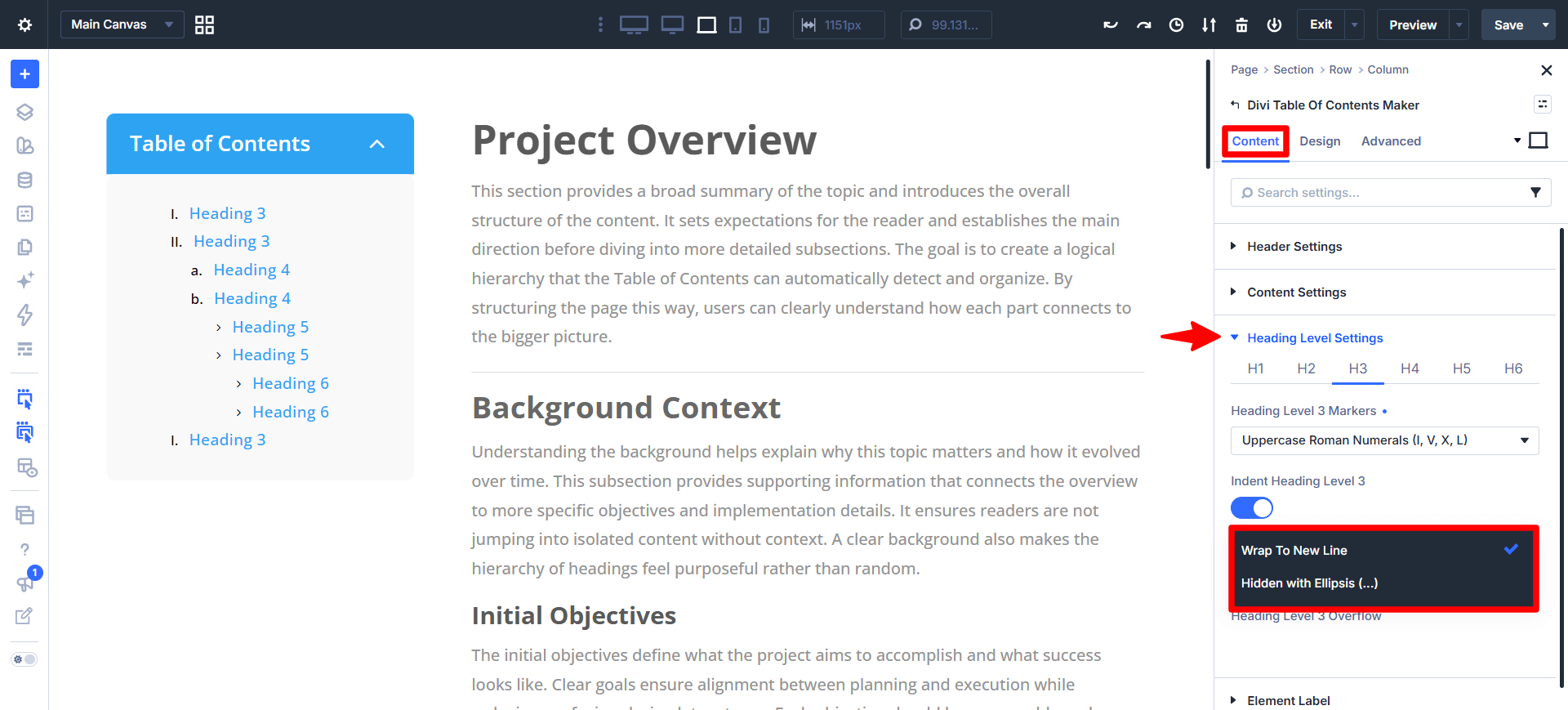The image size is (1568, 710).
Task: Toggle Indent Heading Level 3 switch
Action: tap(1252, 508)
